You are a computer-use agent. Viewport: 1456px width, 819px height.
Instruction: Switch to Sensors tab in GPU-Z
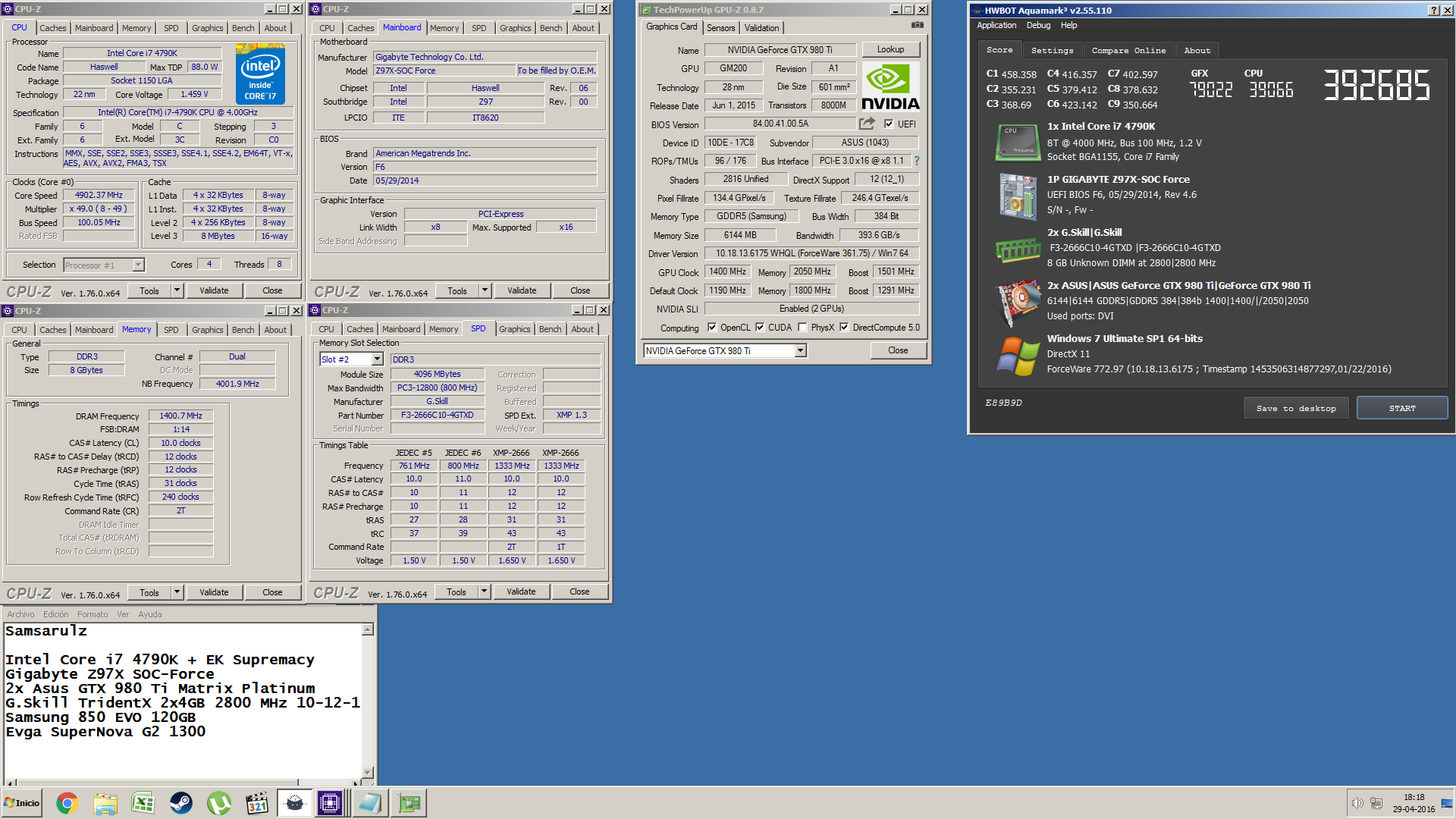click(x=720, y=27)
